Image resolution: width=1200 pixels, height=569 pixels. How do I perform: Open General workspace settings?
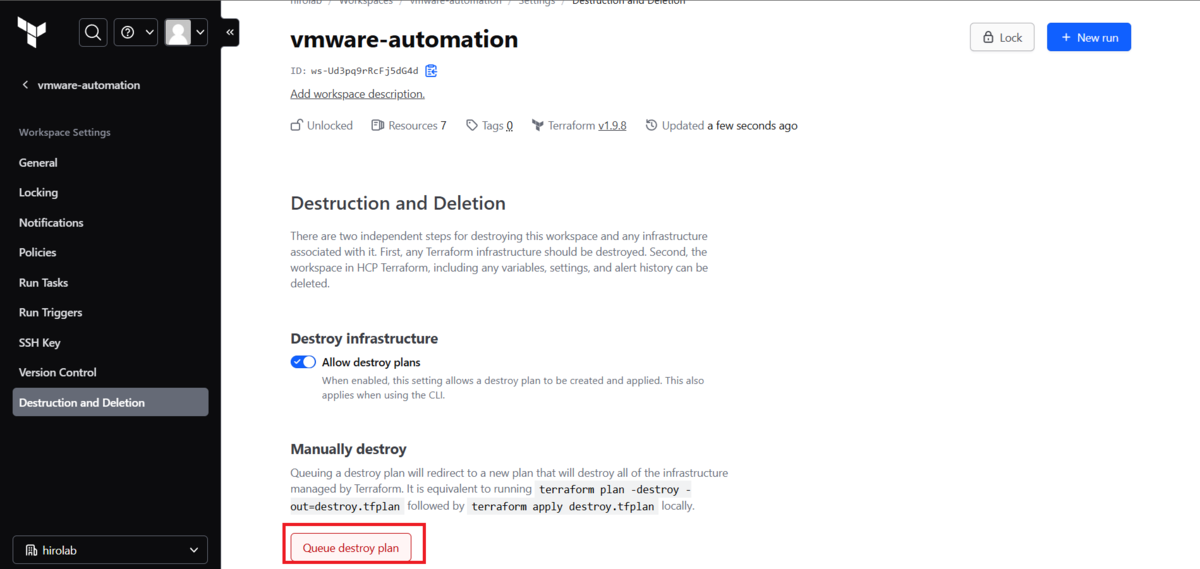(x=38, y=163)
